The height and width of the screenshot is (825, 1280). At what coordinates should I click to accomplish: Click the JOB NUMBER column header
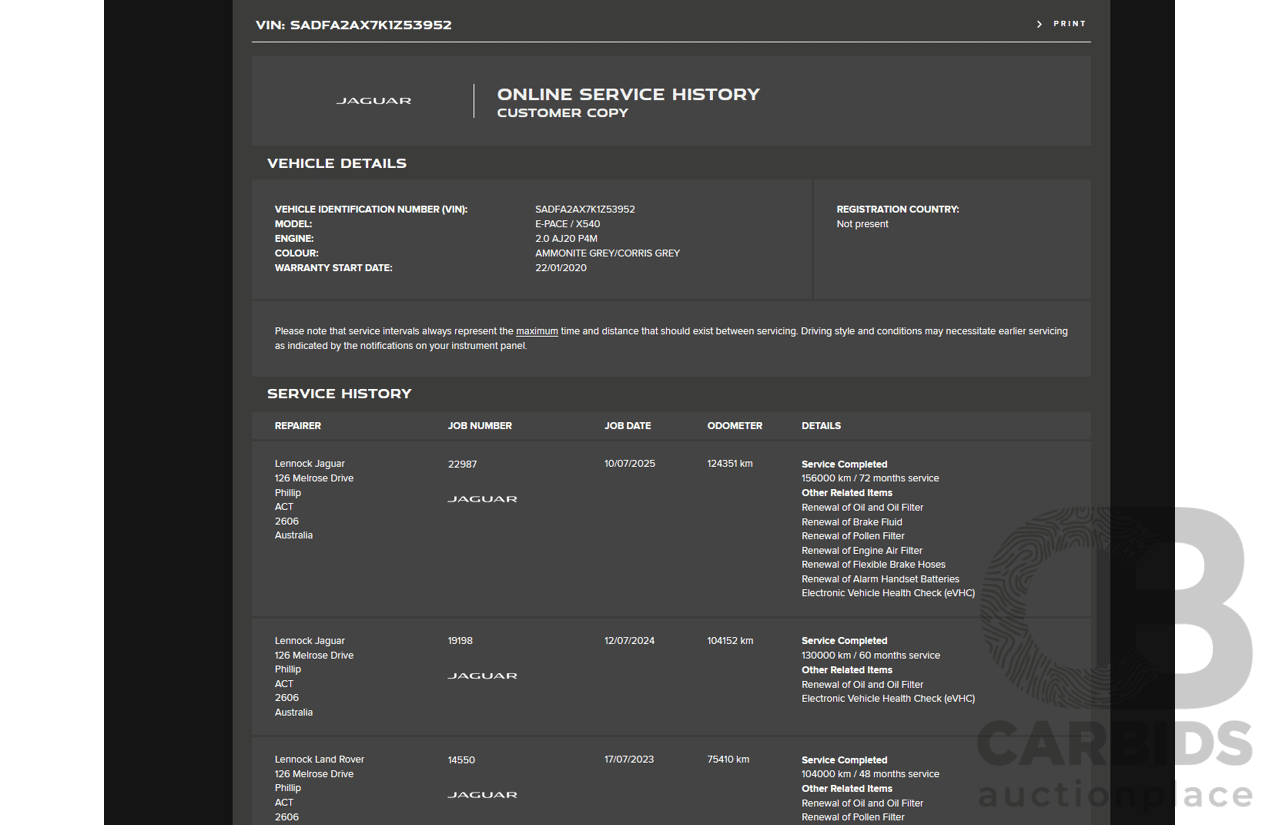480,426
